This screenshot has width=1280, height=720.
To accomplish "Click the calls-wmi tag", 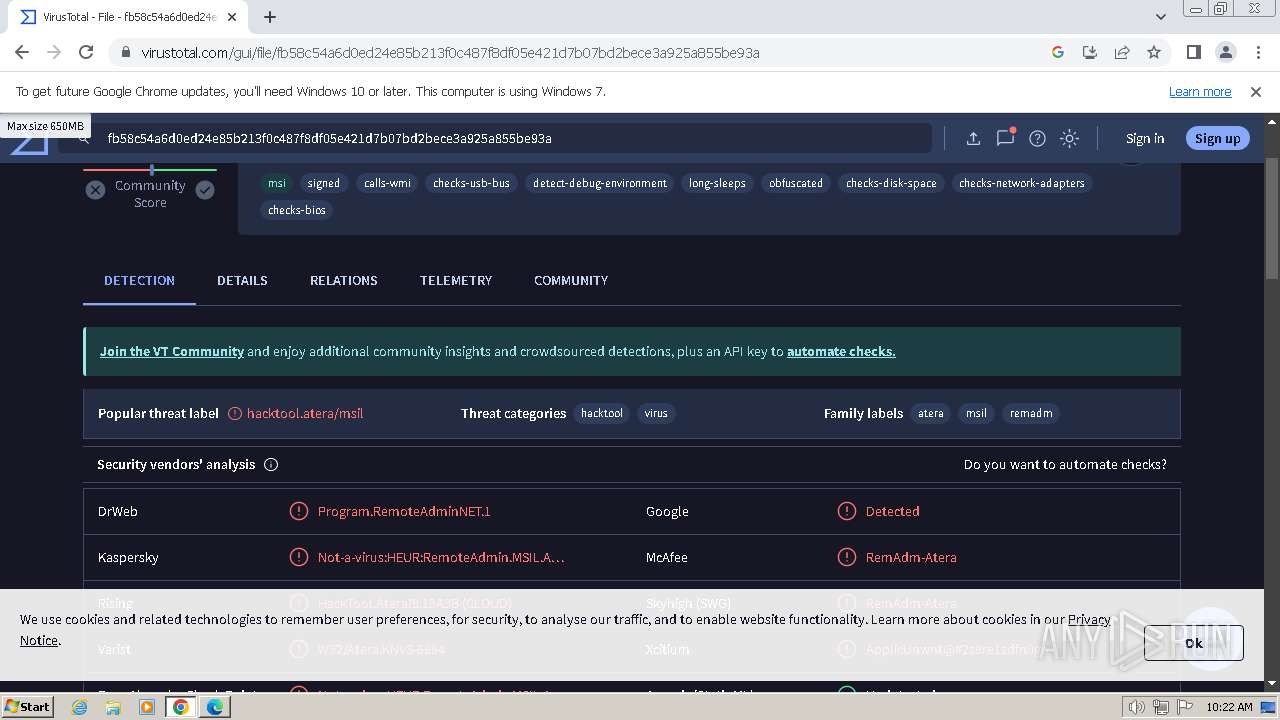I will [387, 183].
